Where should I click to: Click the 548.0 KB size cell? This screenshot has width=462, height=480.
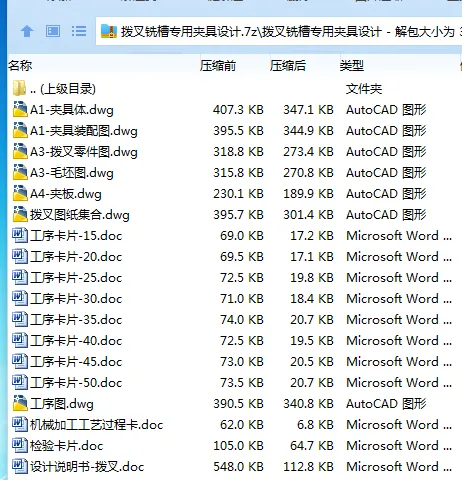238,467
